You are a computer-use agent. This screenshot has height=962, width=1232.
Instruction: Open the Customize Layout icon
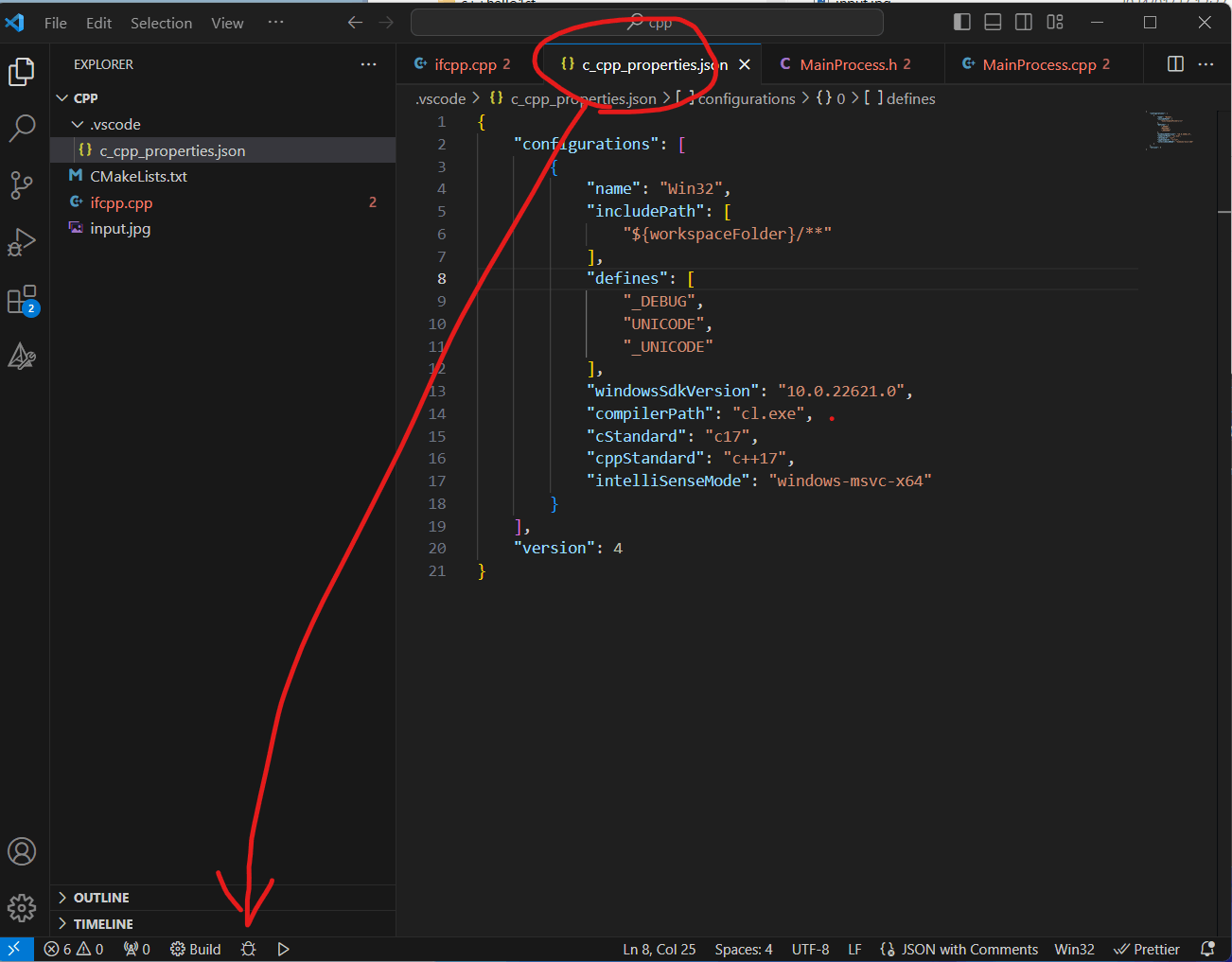[x=1055, y=22]
